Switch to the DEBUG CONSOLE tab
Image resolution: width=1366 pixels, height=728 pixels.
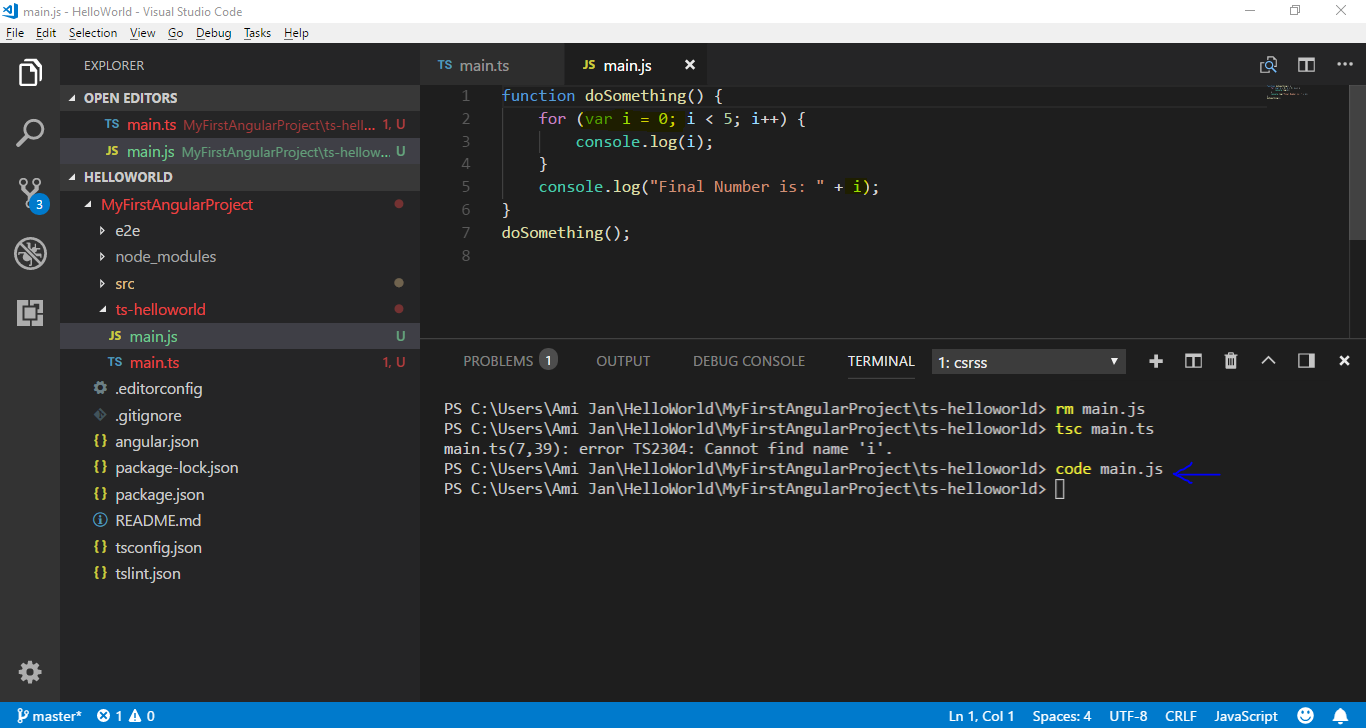click(749, 361)
